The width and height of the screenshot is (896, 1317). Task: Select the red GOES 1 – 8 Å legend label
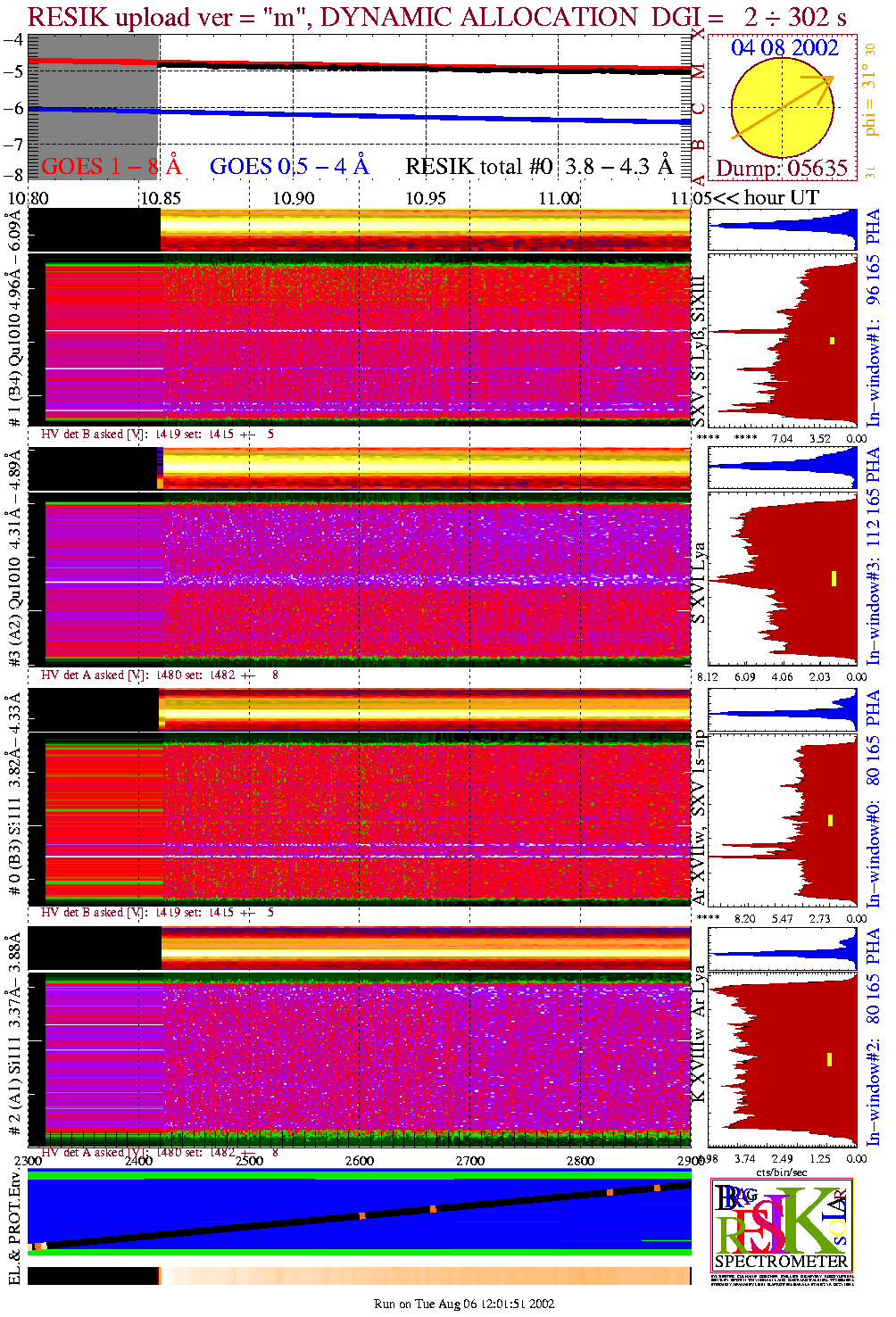[111, 167]
